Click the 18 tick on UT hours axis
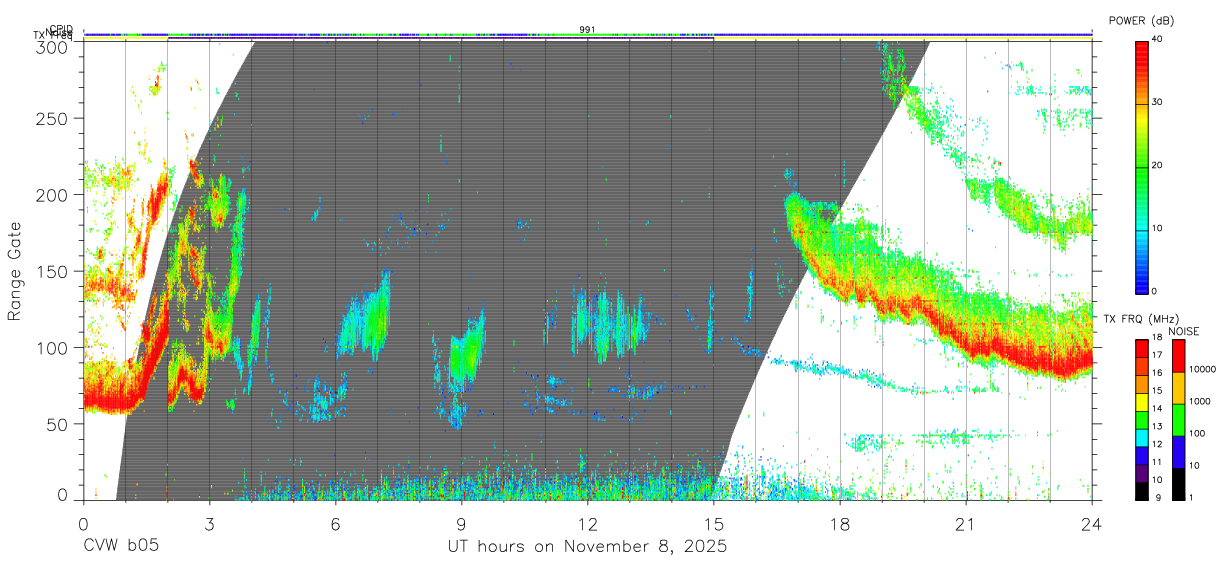Screen dimensions: 1228x567 tap(840, 522)
